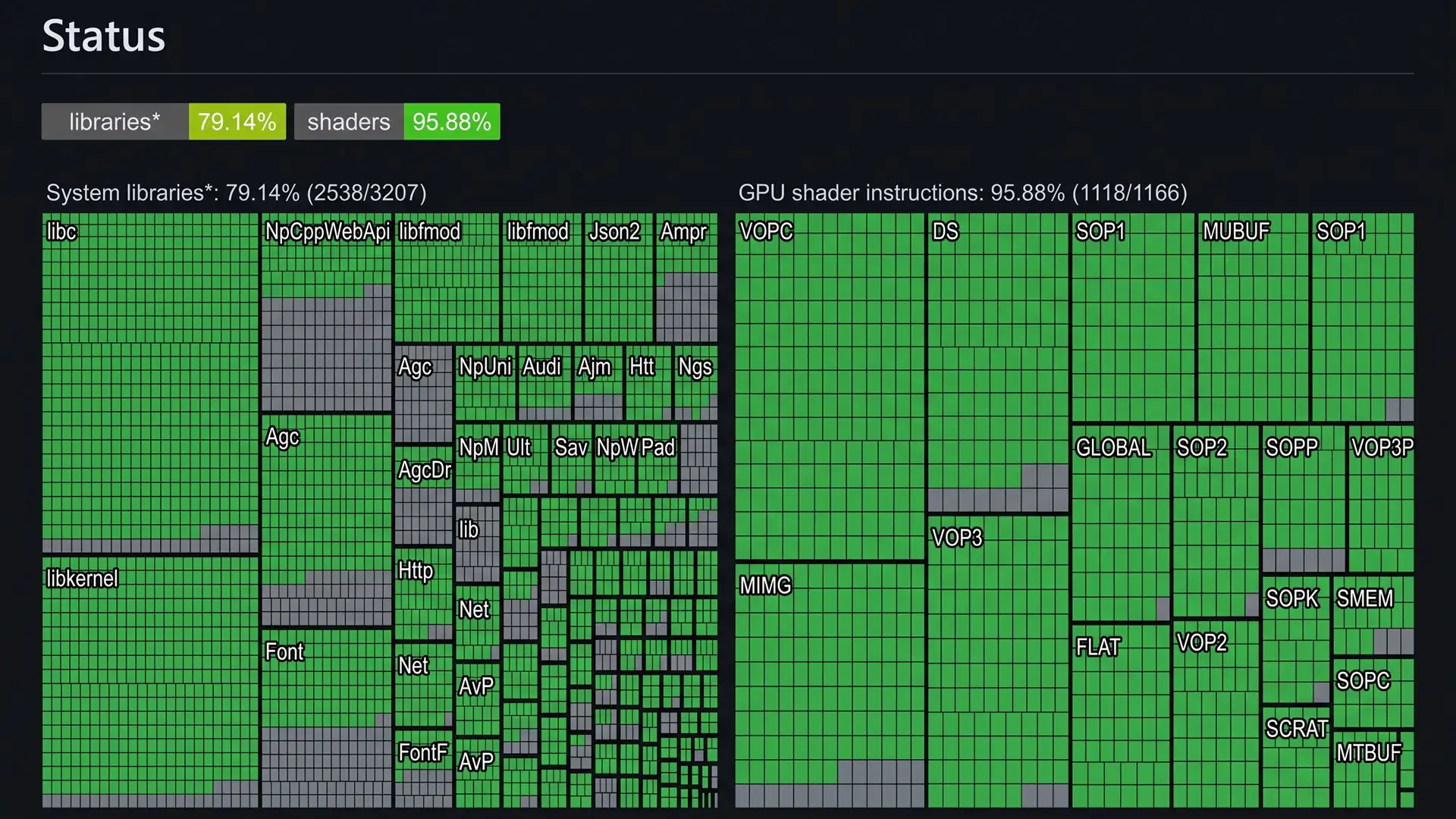Open the Sav library tile

[x=572, y=459]
